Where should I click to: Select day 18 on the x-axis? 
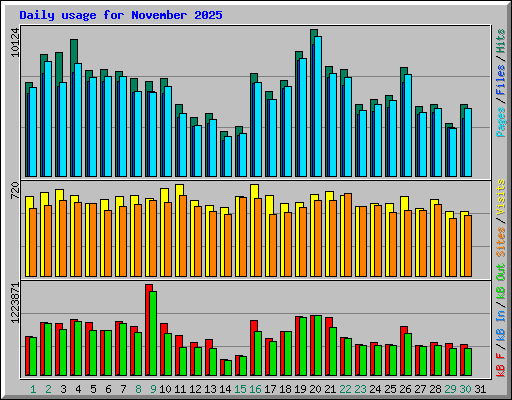point(285,389)
